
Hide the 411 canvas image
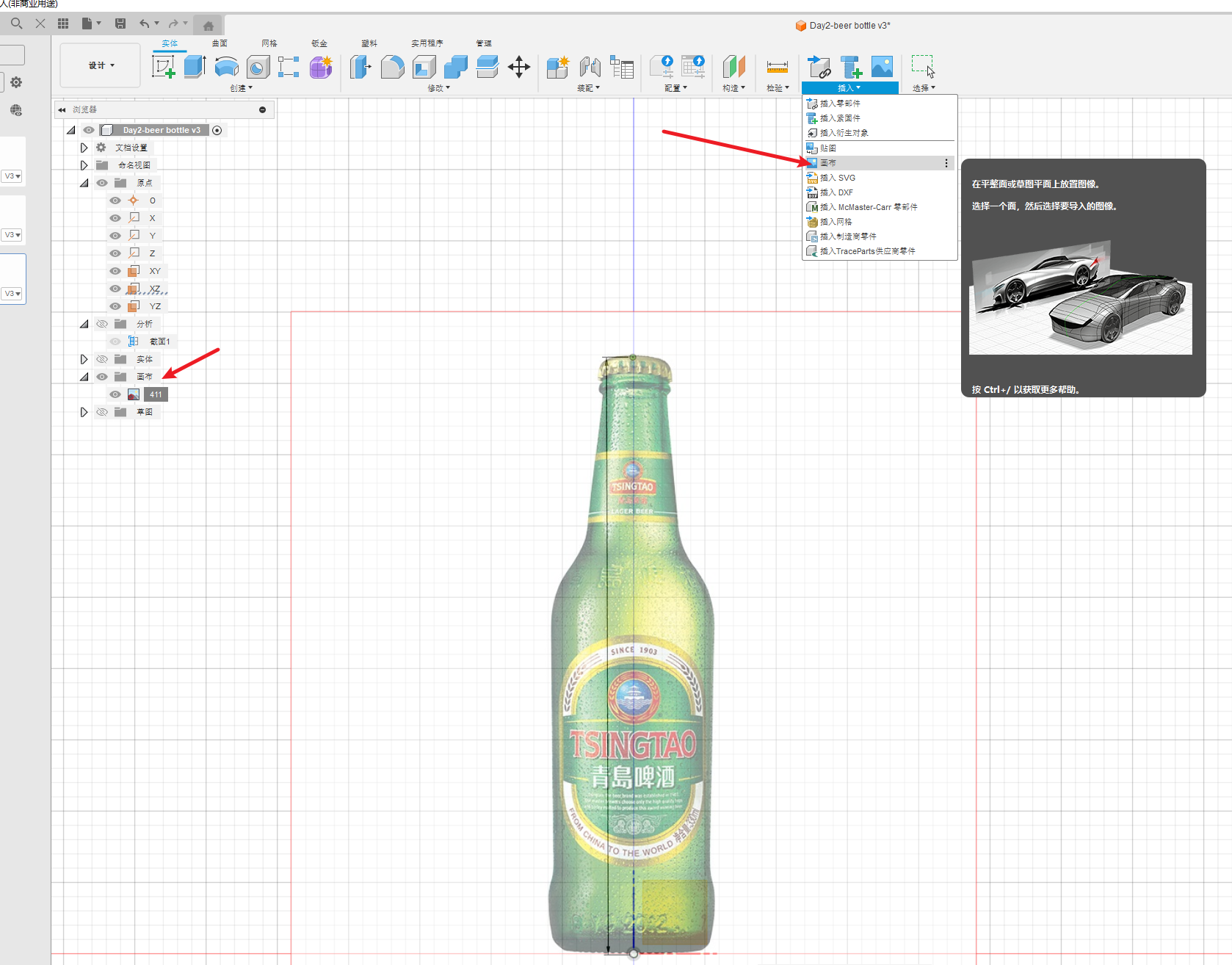point(115,394)
